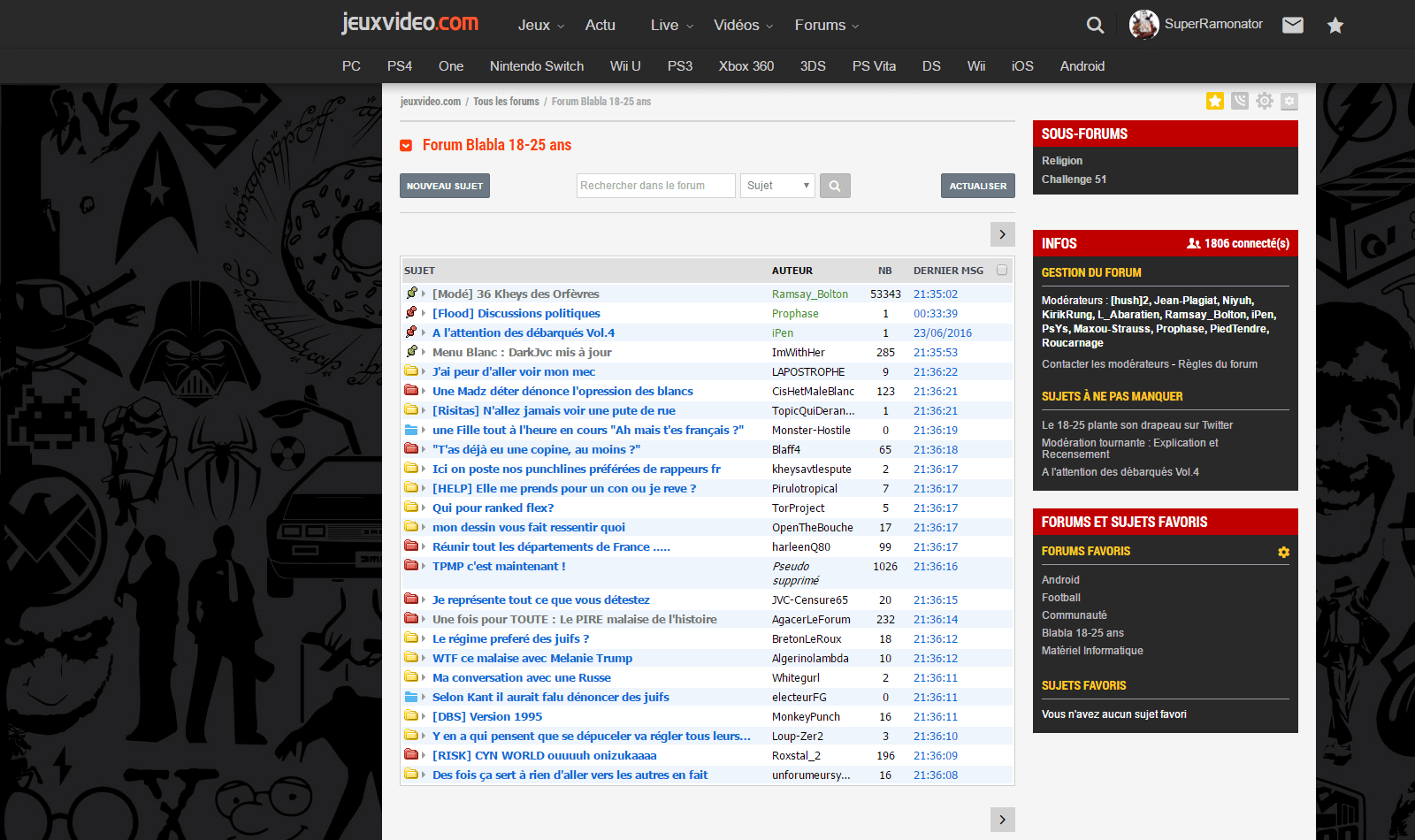Click the folder icon of Ma conversation avec une Russe
1415x840 pixels.
coord(411,677)
